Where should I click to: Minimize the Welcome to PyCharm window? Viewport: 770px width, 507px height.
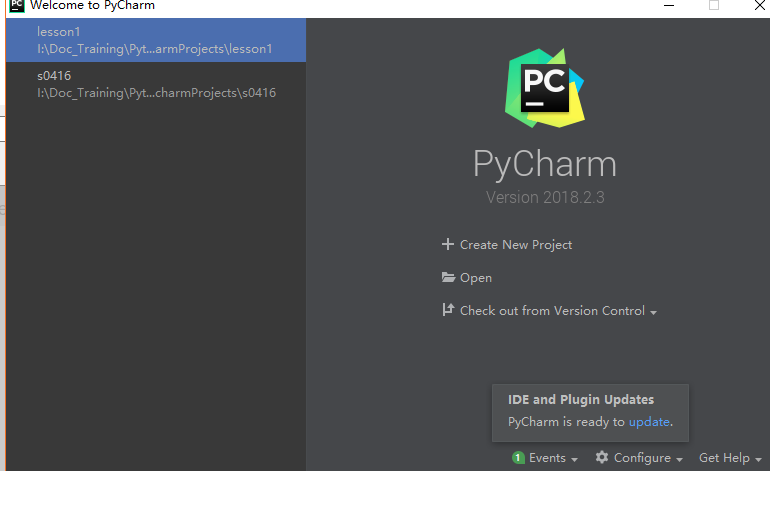click(x=669, y=5)
